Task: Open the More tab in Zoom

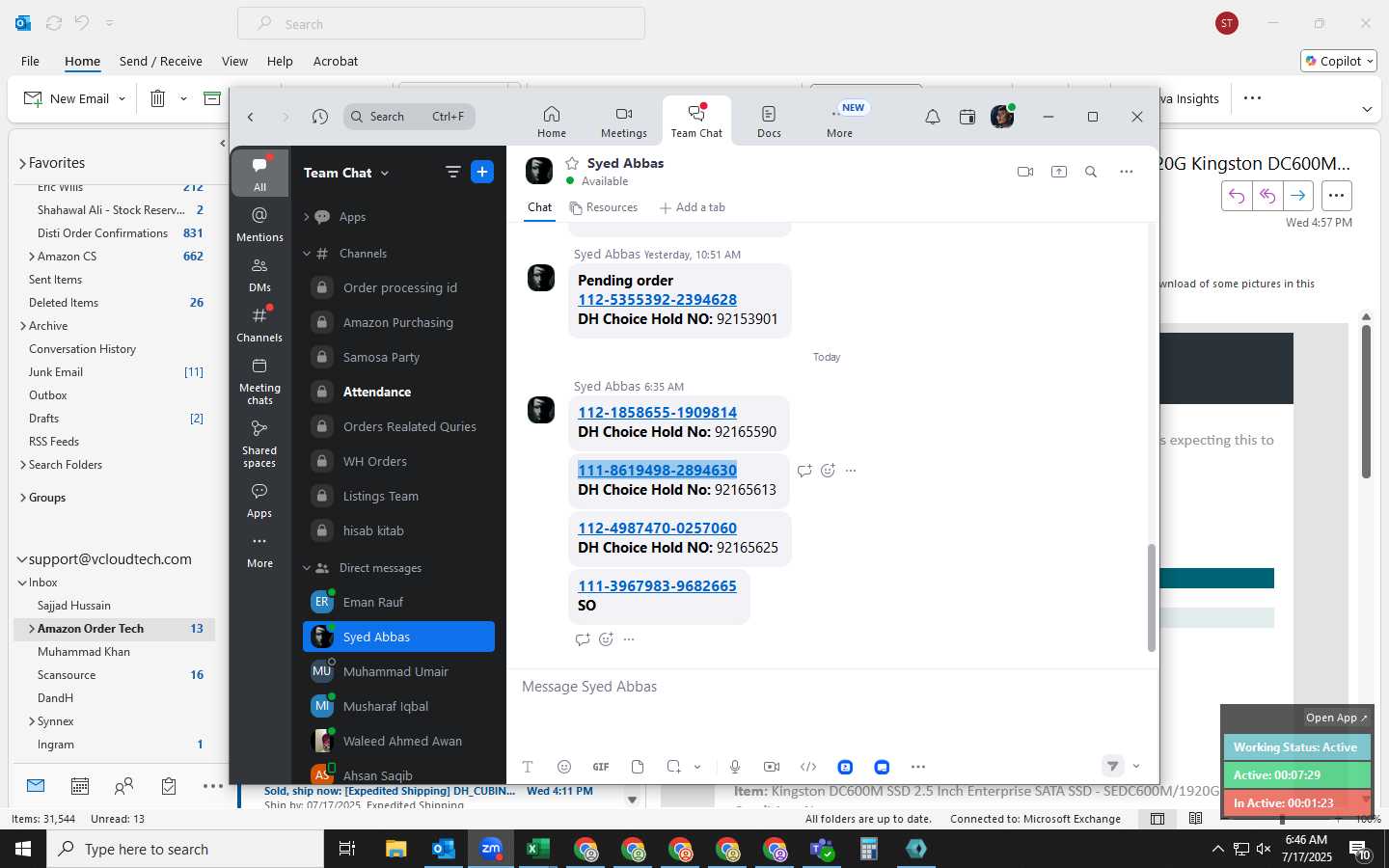Action: pos(839,122)
